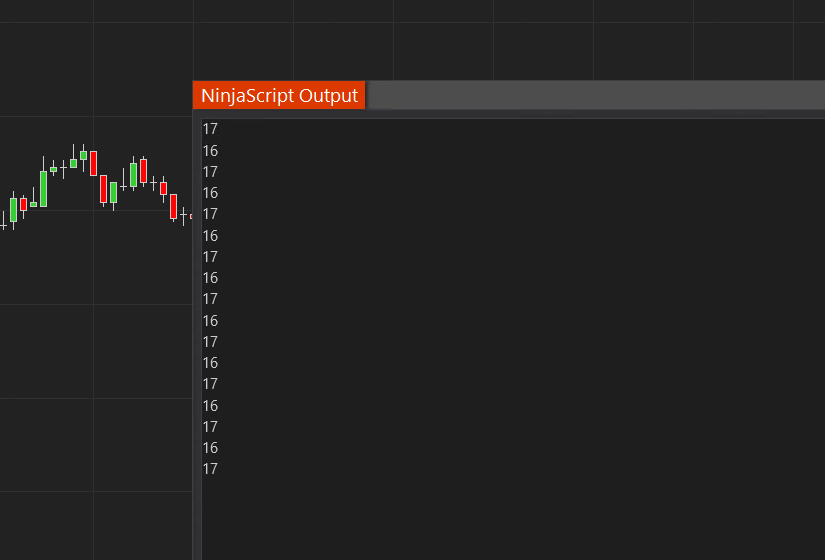Viewport: 825px width, 560px height.
Task: Click the first small red candle on chart
Action: tap(23, 204)
